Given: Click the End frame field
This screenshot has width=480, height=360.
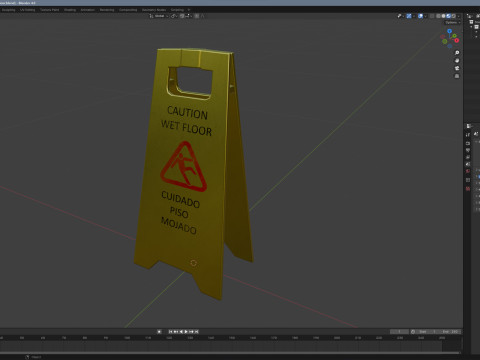Looking at the screenshot, I should [450, 332].
